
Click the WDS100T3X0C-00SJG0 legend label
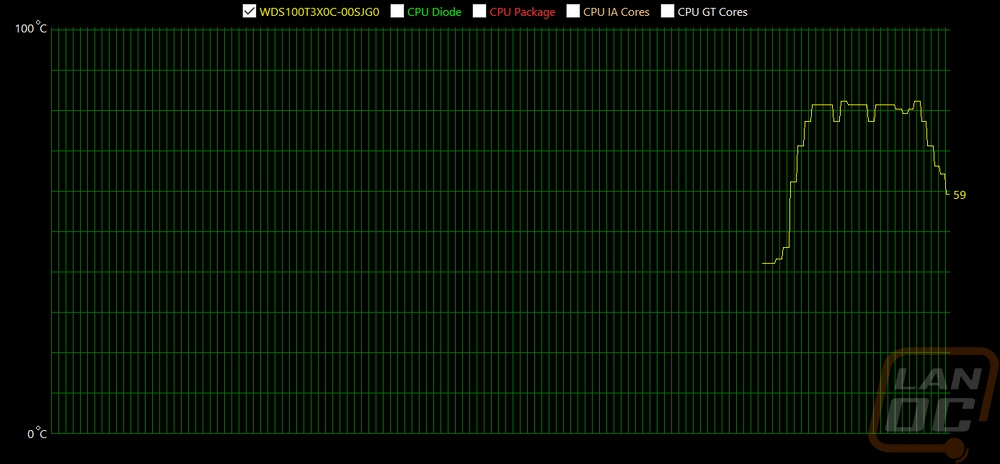coord(320,12)
